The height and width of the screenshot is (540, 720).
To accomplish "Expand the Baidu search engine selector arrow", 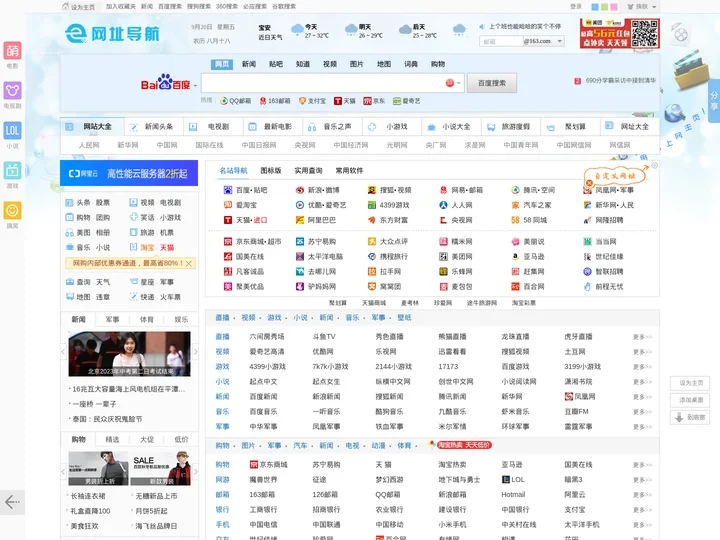I will (x=195, y=85).
